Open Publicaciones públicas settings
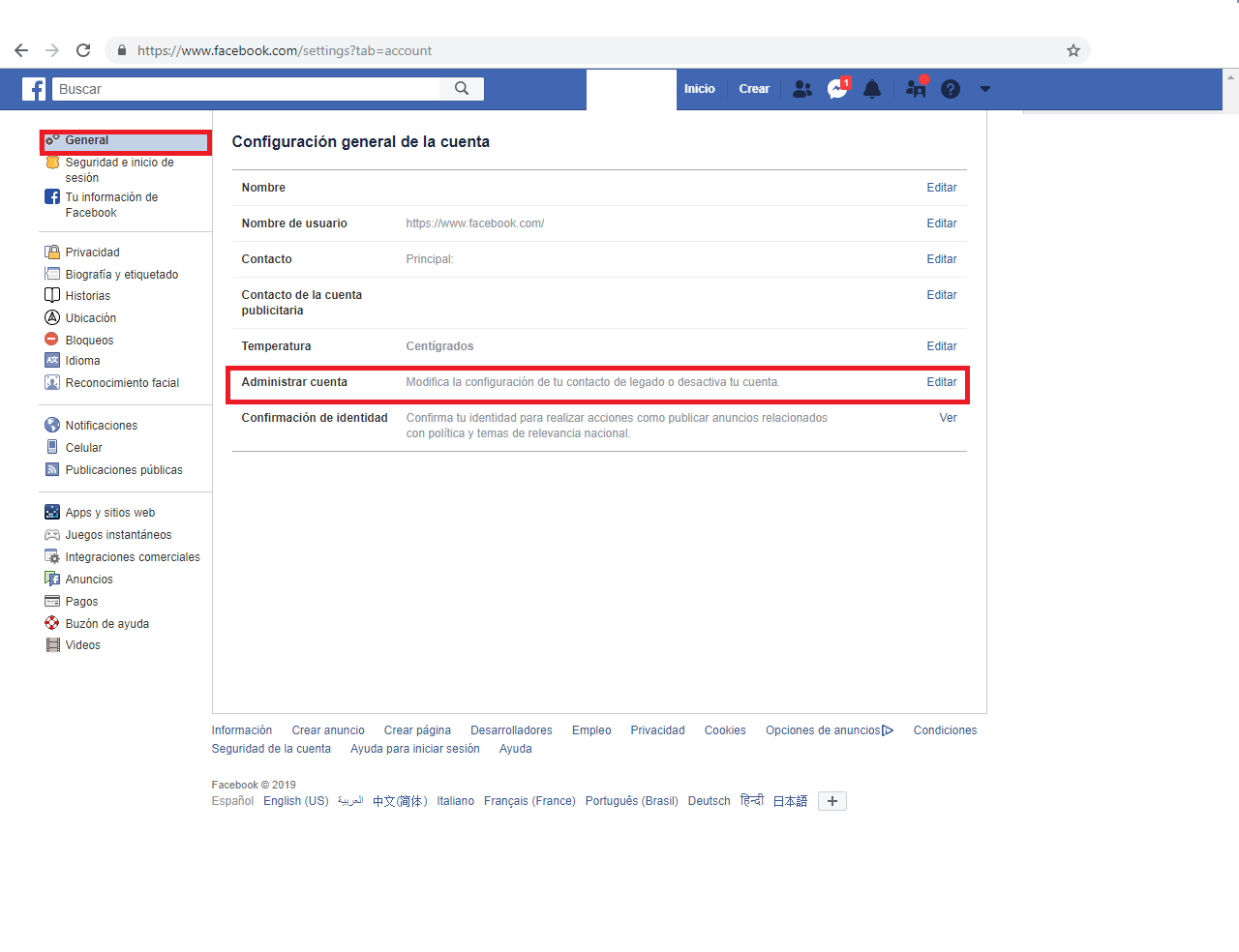This screenshot has width=1239, height=952. pos(124,470)
